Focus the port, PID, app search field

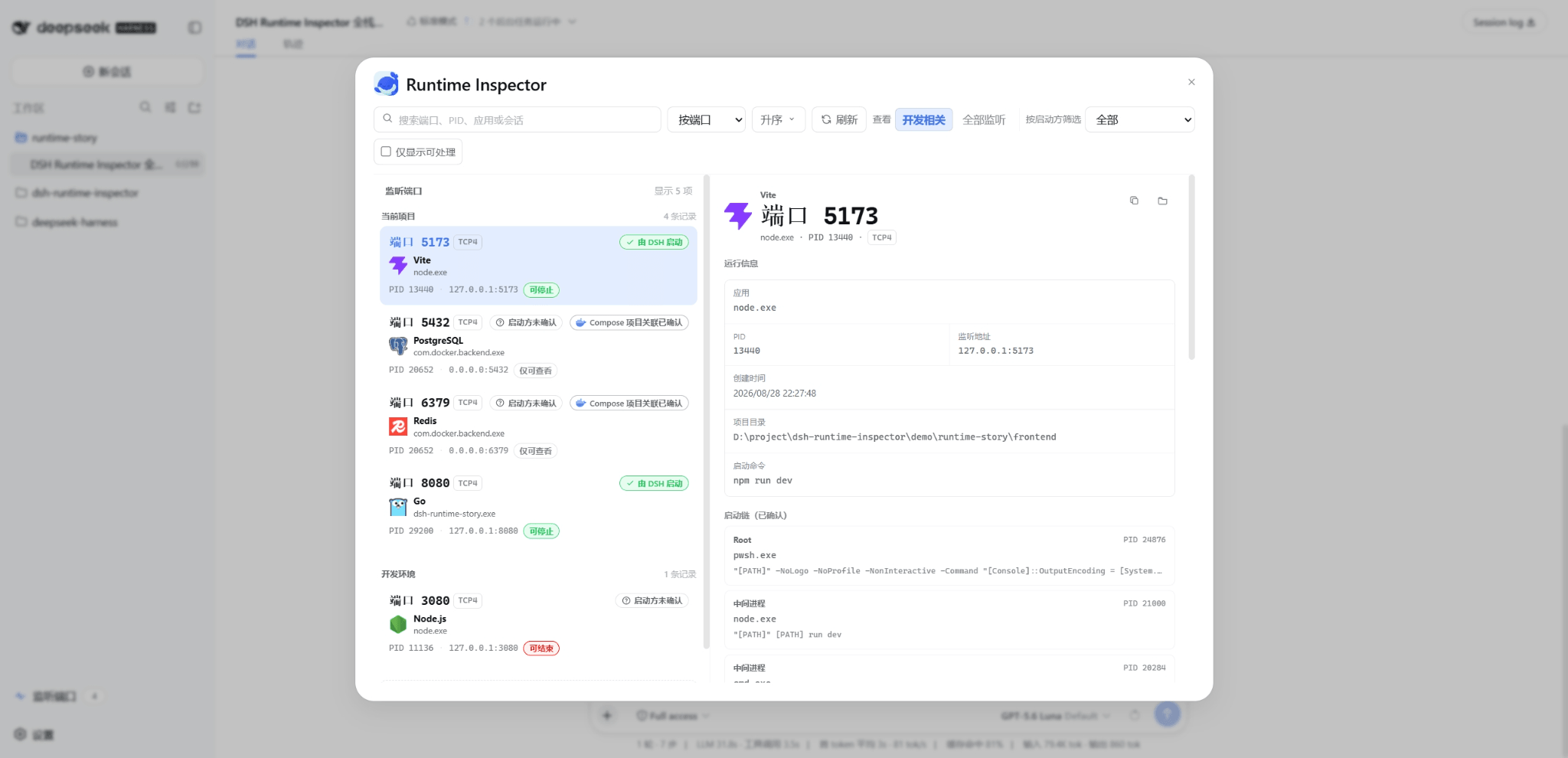tap(518, 119)
